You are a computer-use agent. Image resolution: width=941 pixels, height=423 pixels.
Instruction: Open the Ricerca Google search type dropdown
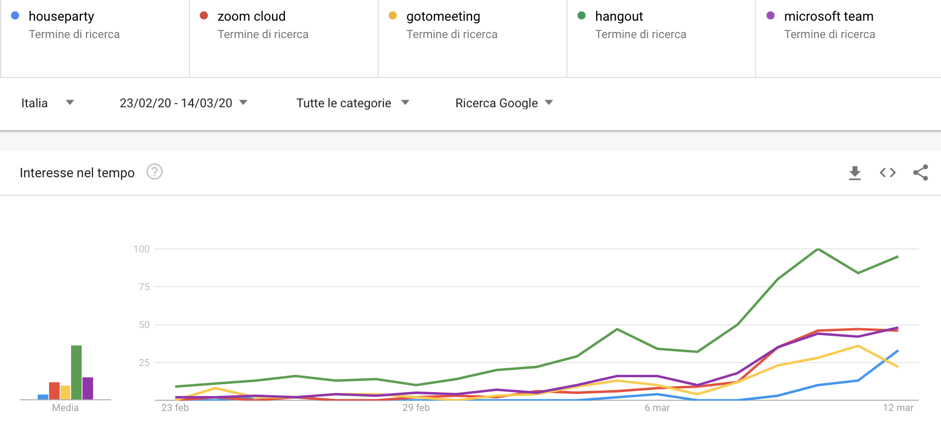click(x=504, y=103)
